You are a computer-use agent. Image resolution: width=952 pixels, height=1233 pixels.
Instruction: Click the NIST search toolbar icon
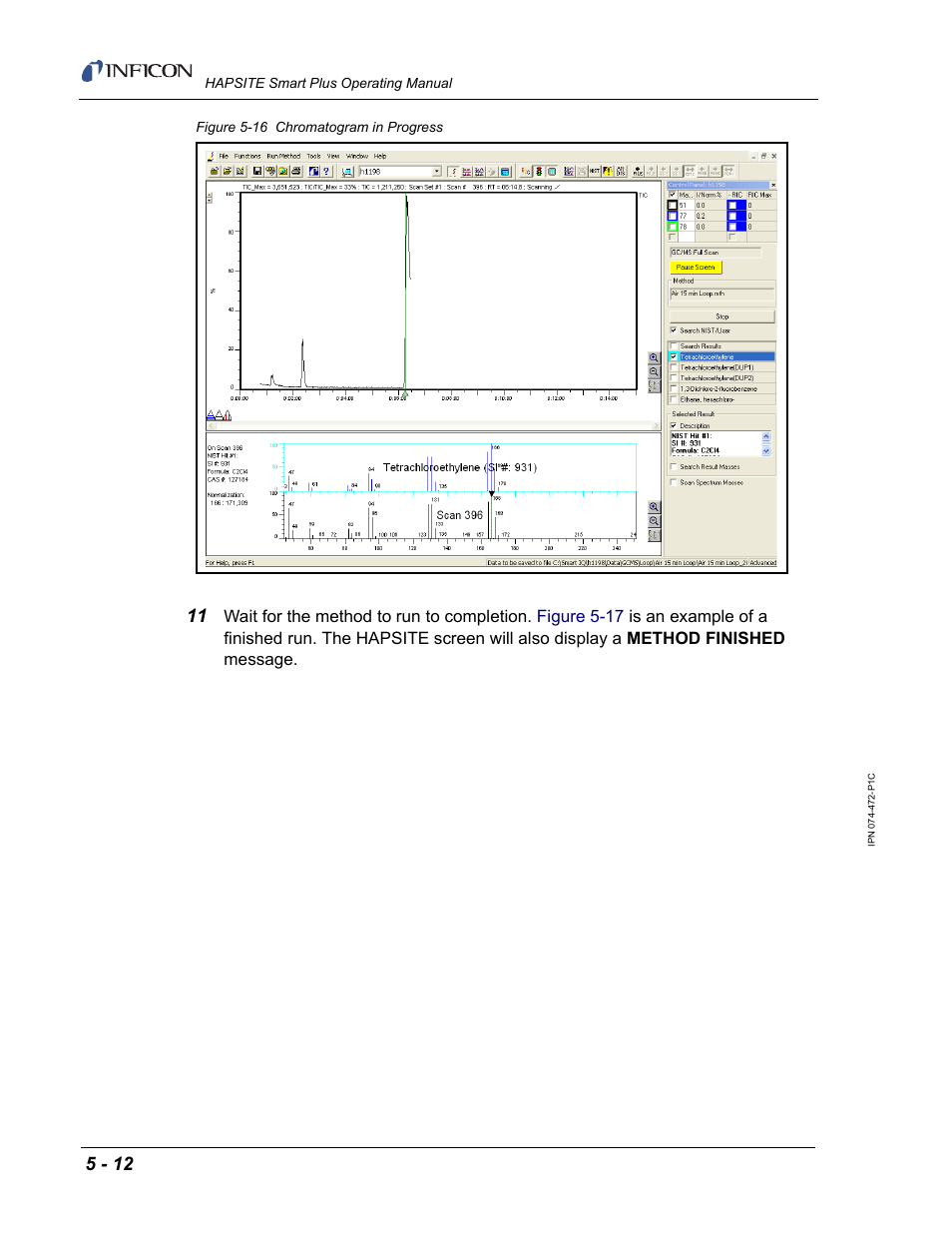pos(595,172)
